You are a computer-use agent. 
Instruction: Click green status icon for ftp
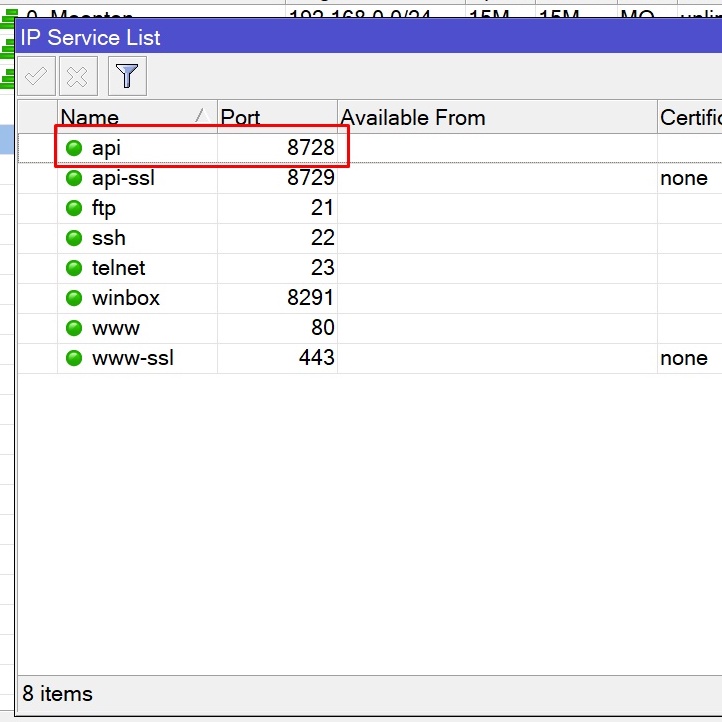point(74,208)
